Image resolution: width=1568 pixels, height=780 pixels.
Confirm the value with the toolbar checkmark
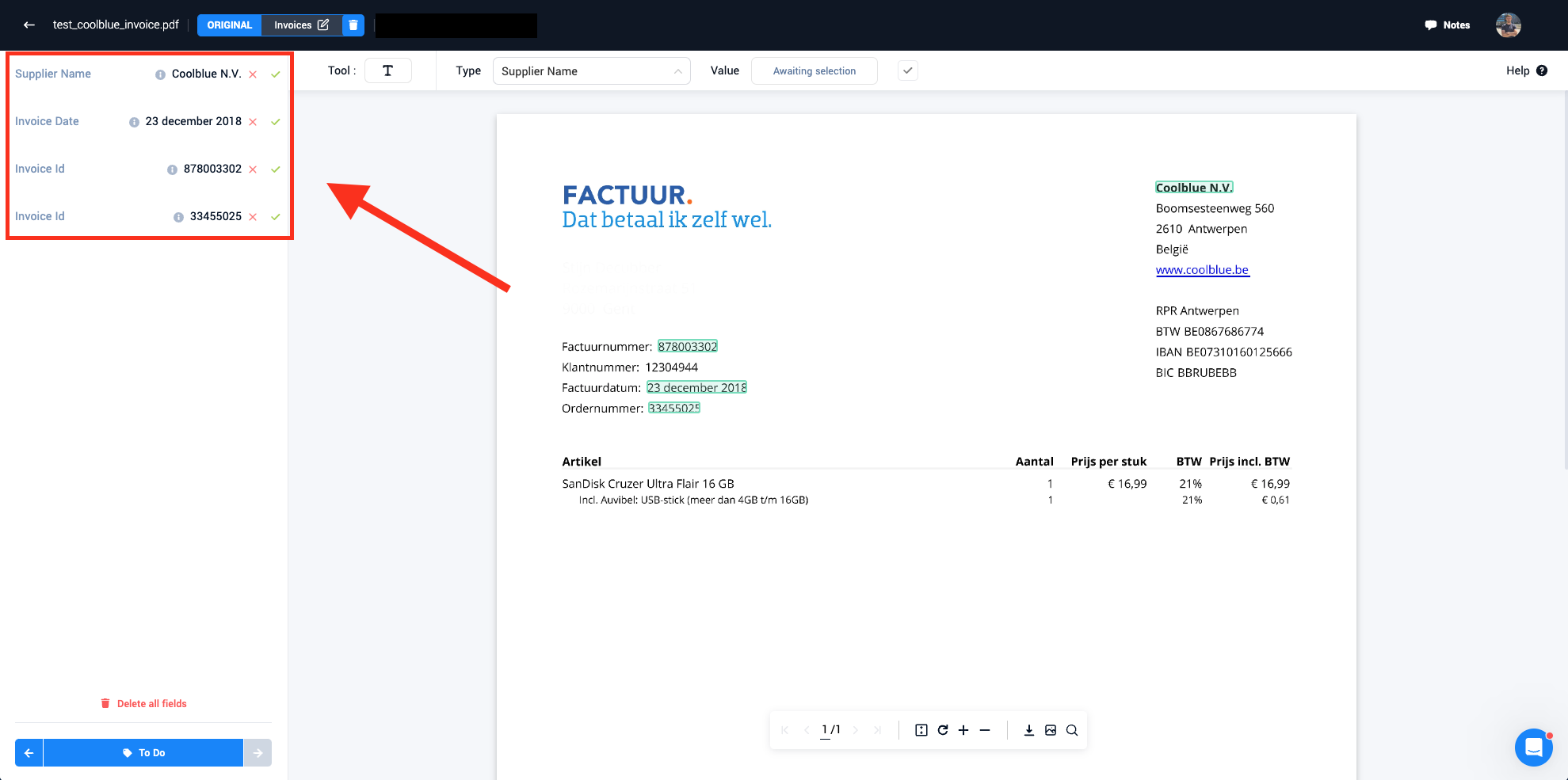(x=908, y=70)
